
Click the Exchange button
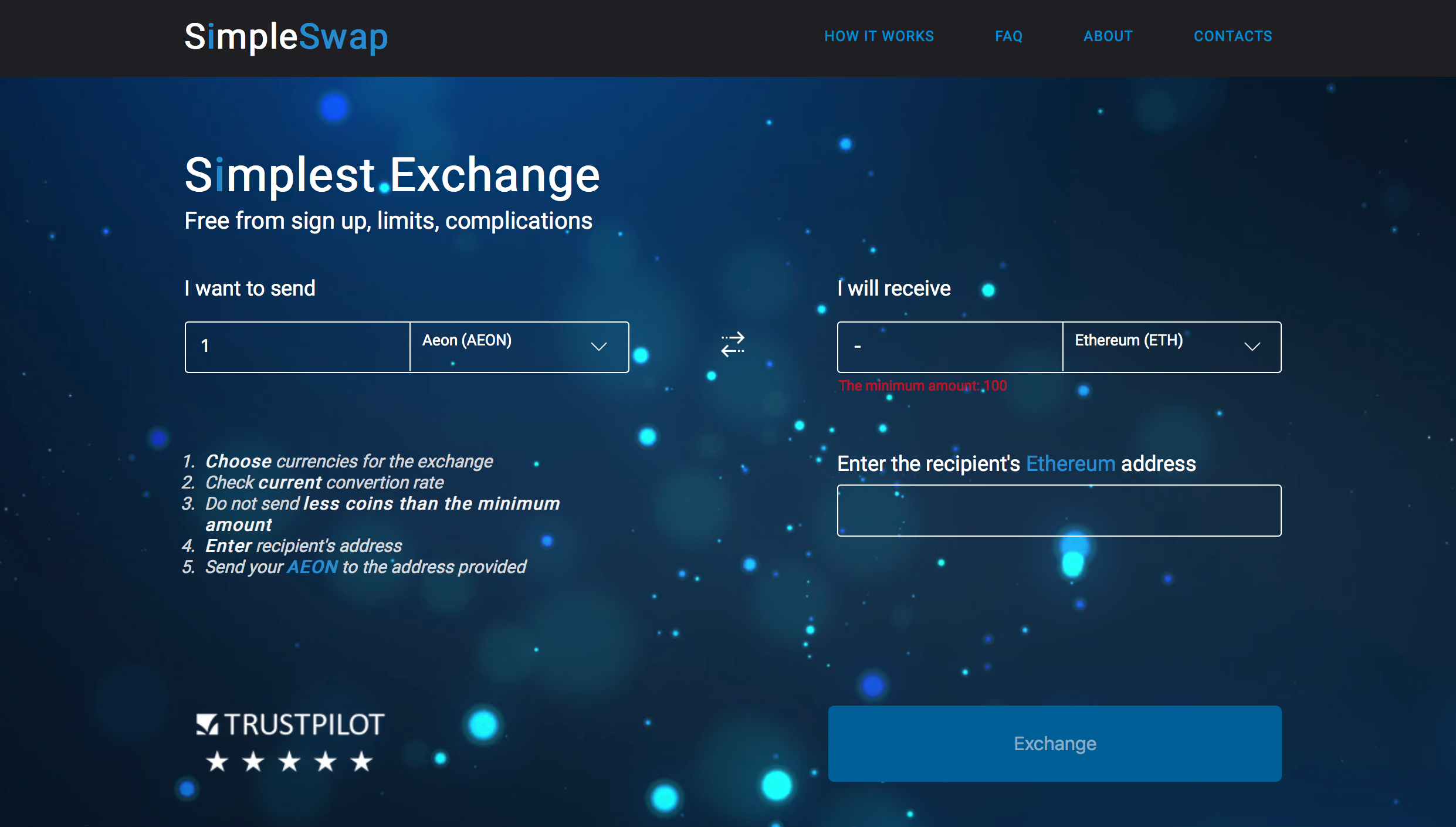click(1055, 743)
